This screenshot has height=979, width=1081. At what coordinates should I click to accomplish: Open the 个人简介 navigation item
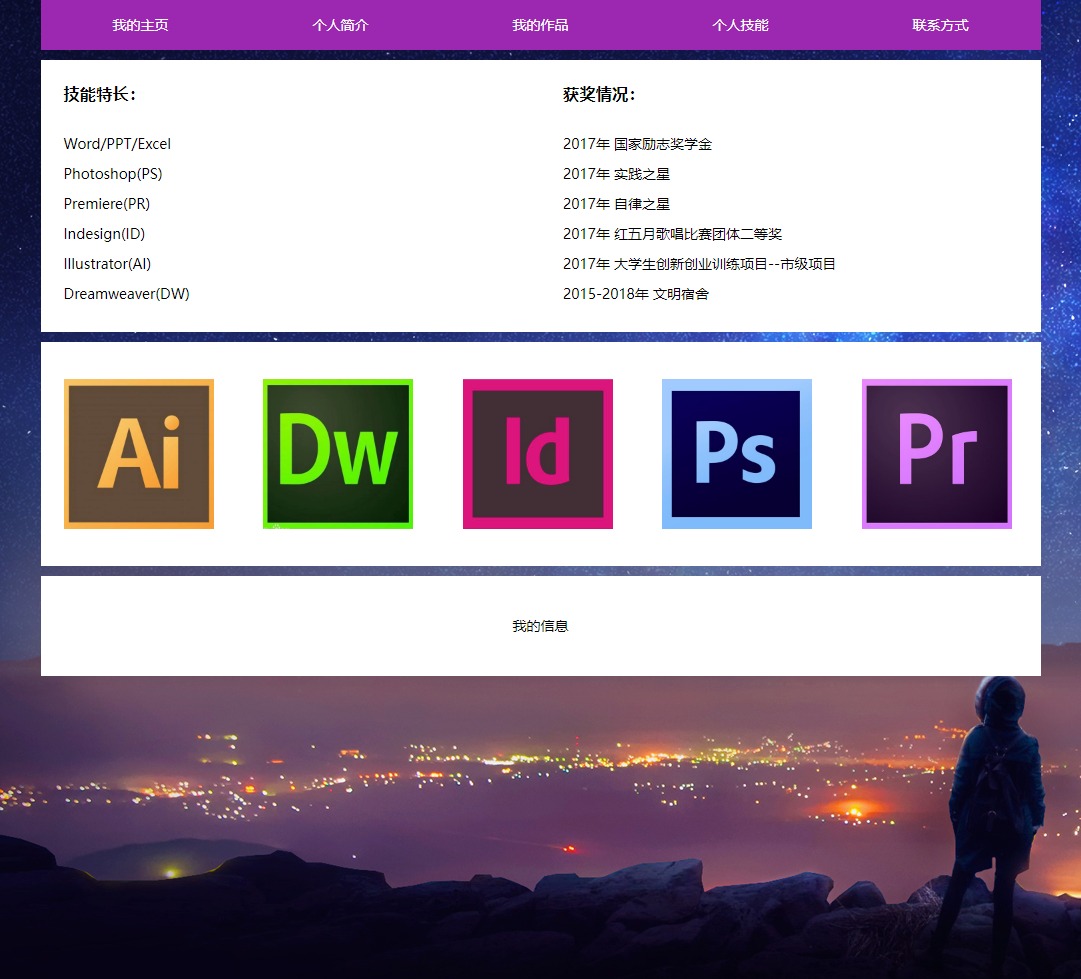(340, 25)
